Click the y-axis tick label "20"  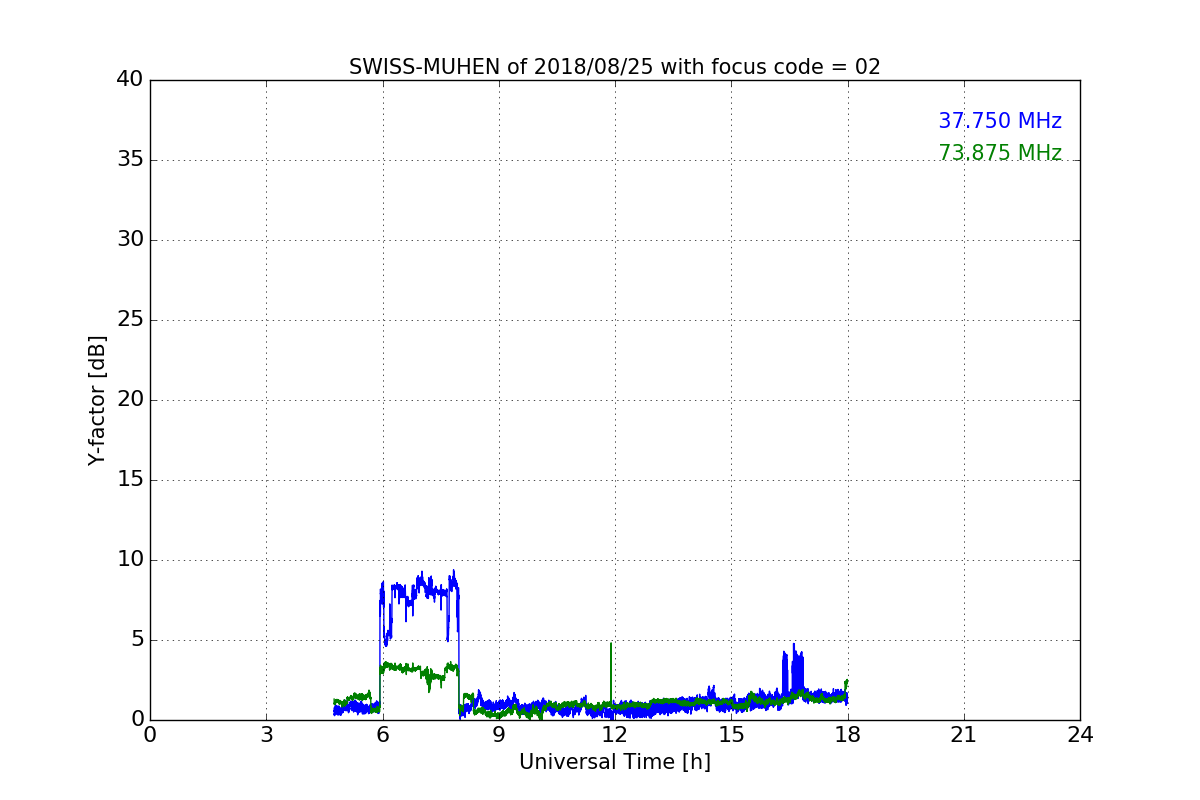(130, 400)
